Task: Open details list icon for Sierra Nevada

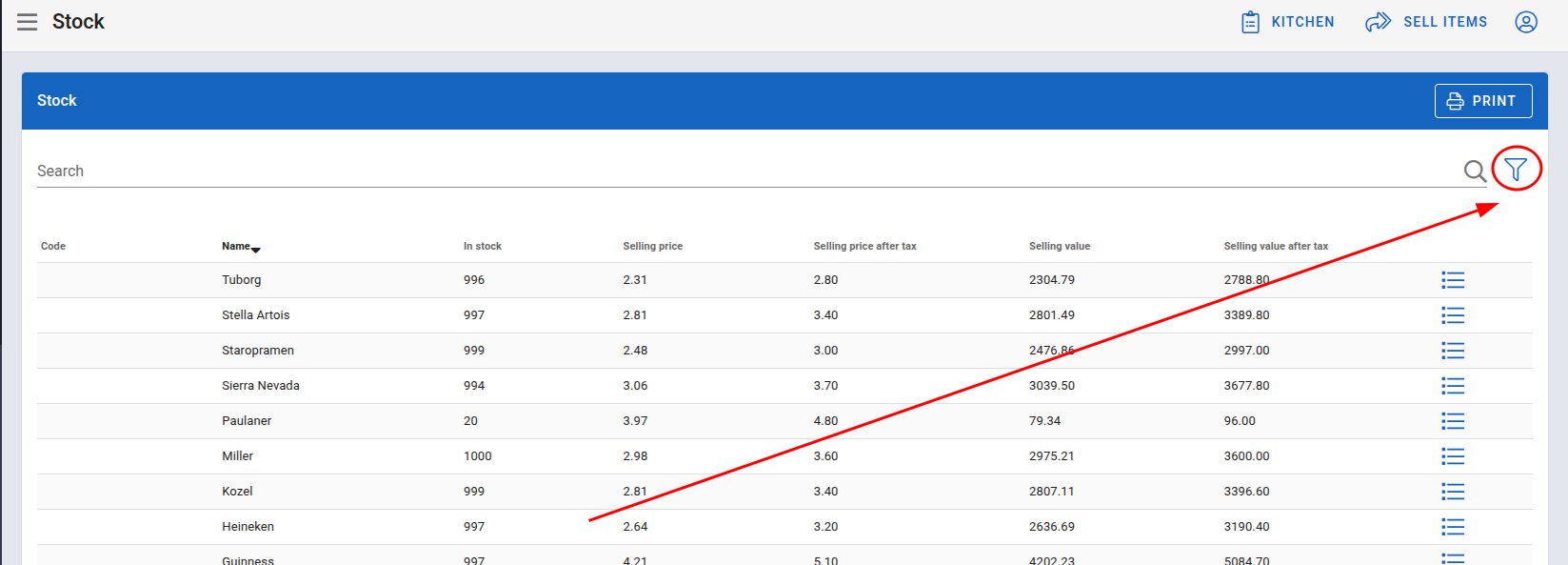Action: [1453, 386]
